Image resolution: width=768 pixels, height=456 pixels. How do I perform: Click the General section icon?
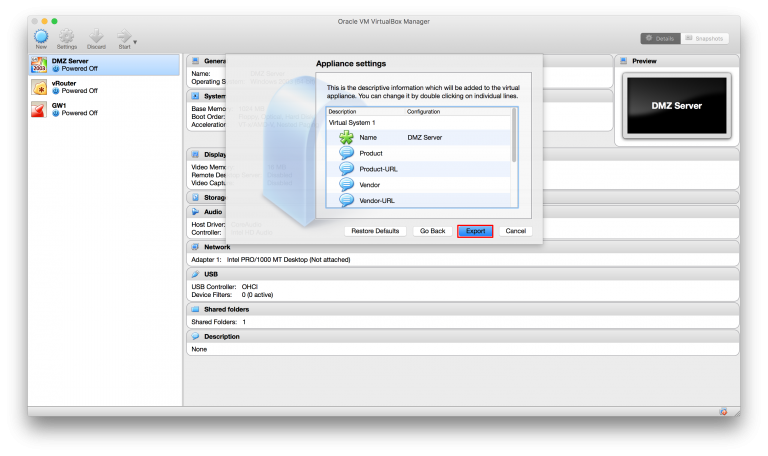pos(195,61)
